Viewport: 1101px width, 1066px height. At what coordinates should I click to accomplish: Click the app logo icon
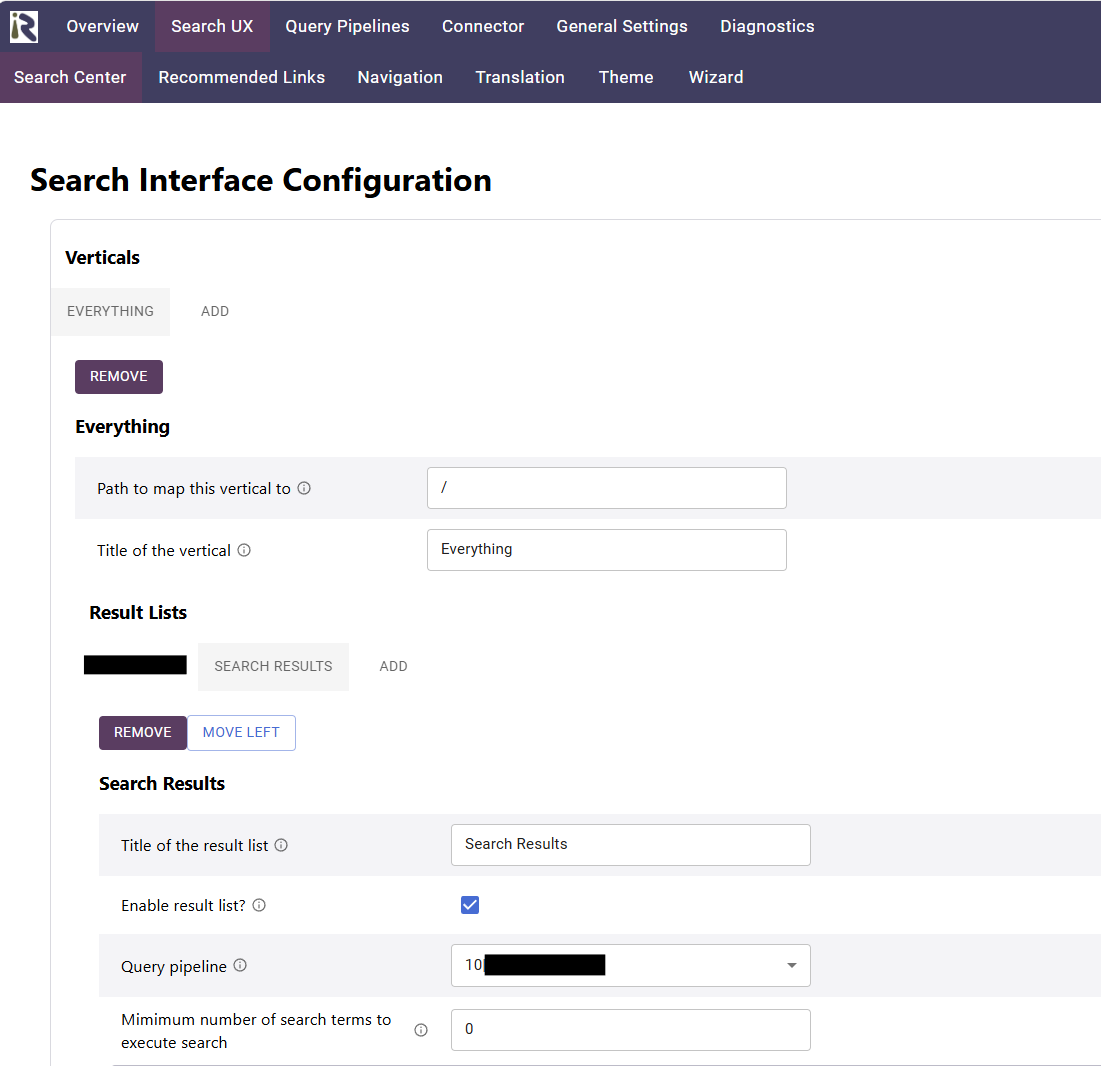pyautogui.click(x=24, y=27)
